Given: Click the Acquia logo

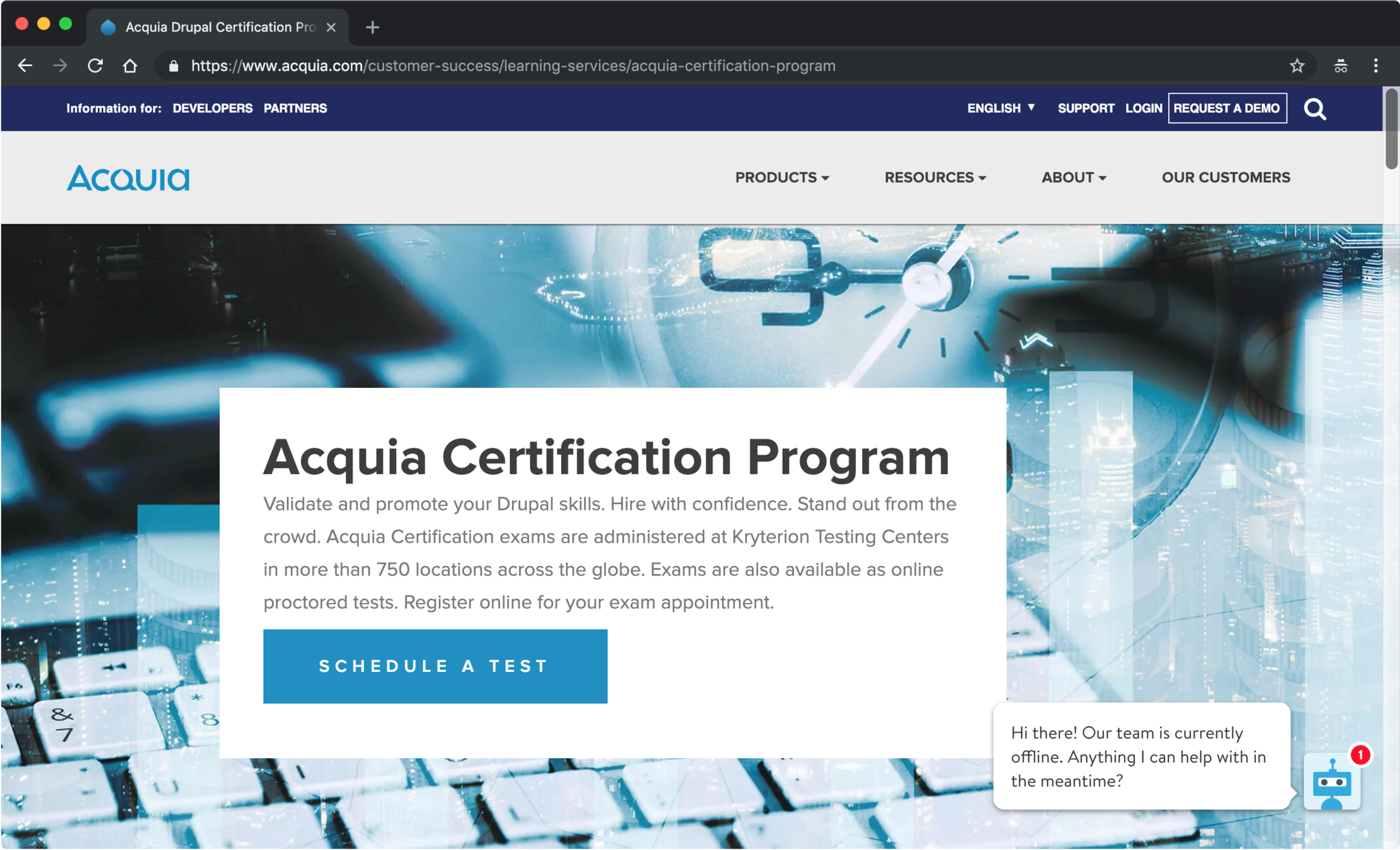Looking at the screenshot, I should [x=128, y=178].
